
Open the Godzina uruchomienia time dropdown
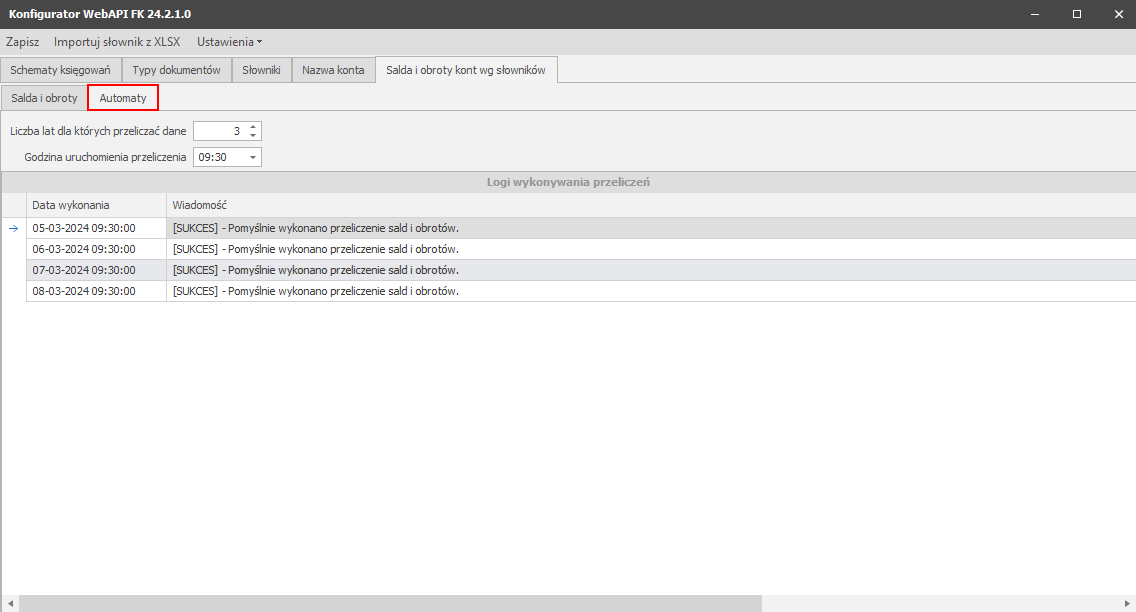coord(253,157)
